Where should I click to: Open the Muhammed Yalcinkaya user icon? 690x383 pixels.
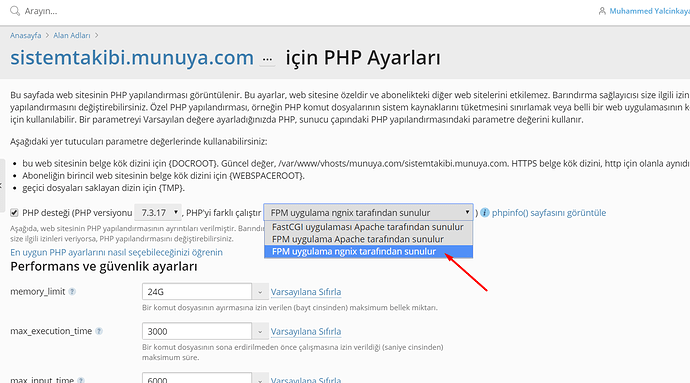(602, 11)
